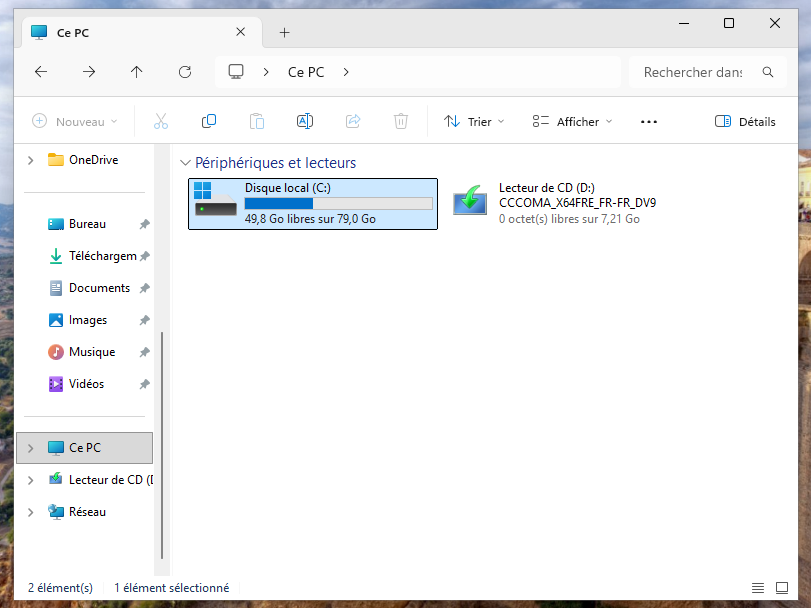Screen dimensions: 811x608
Task: Click the Cut scissors icon
Action: click(161, 121)
